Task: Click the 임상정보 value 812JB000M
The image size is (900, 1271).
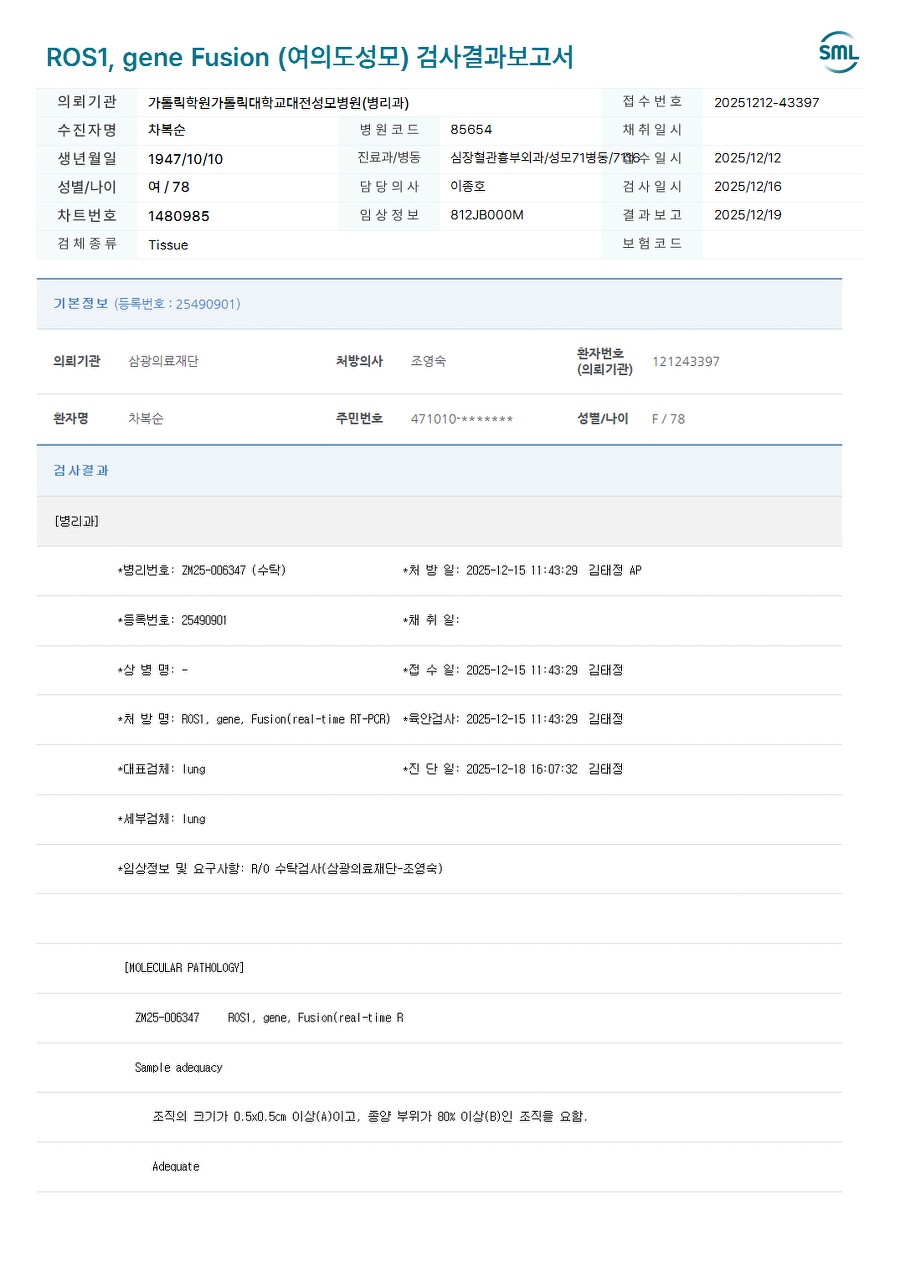Action: coord(487,215)
